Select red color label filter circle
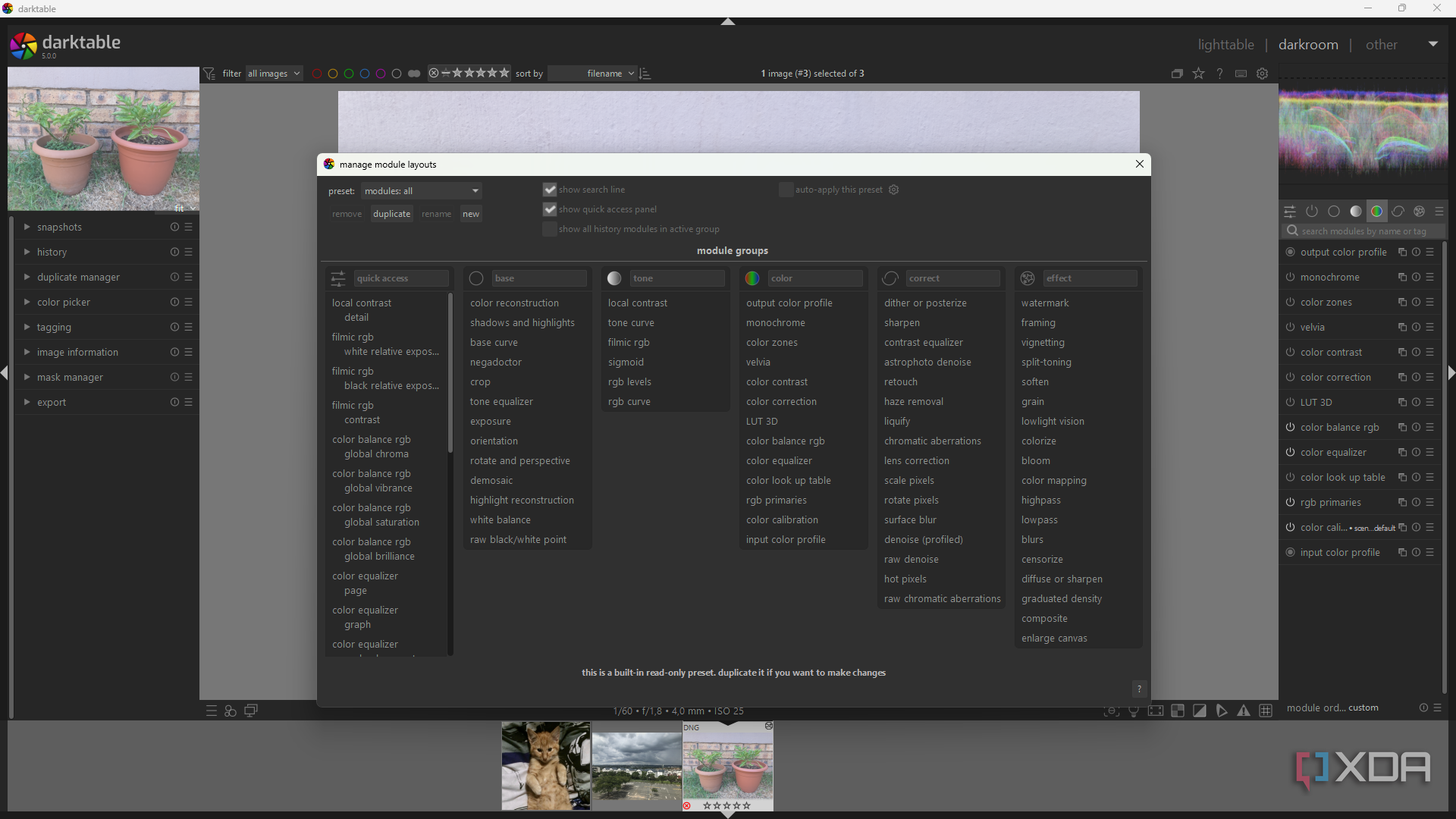Screen dimensions: 1456x819 coord(317,74)
